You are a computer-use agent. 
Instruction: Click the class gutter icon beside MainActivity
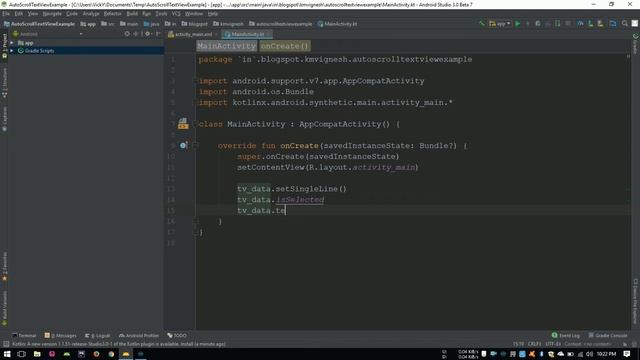[183, 123]
